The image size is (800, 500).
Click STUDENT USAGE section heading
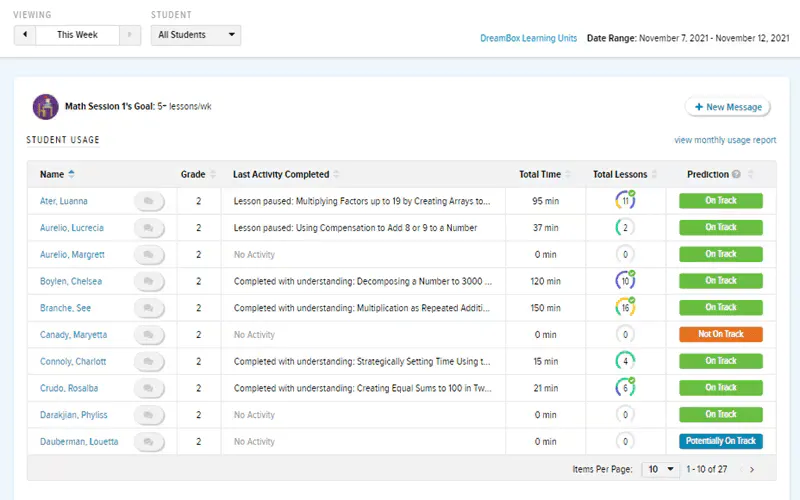tap(63, 140)
